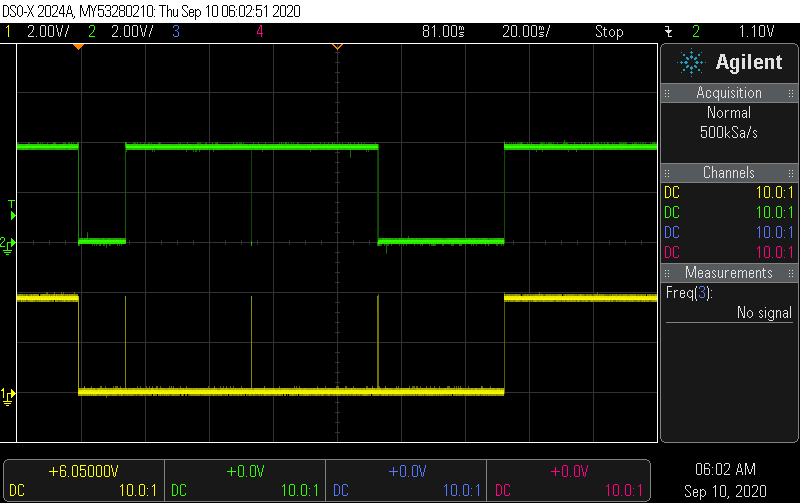Click the 500kSa/s sample rate
The height and width of the screenshot is (503, 800).
coord(729,133)
